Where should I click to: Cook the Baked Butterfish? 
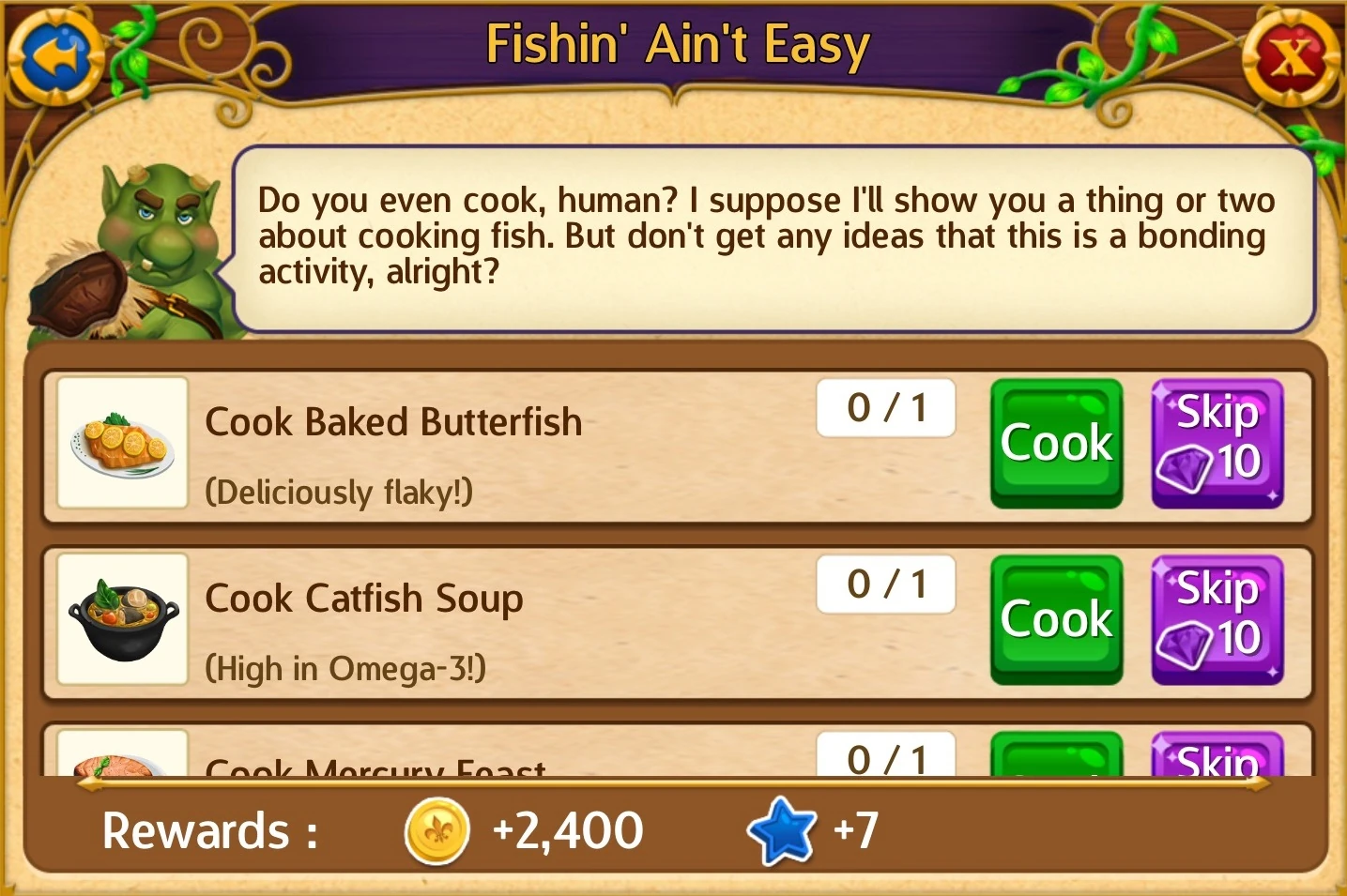coord(1057,444)
